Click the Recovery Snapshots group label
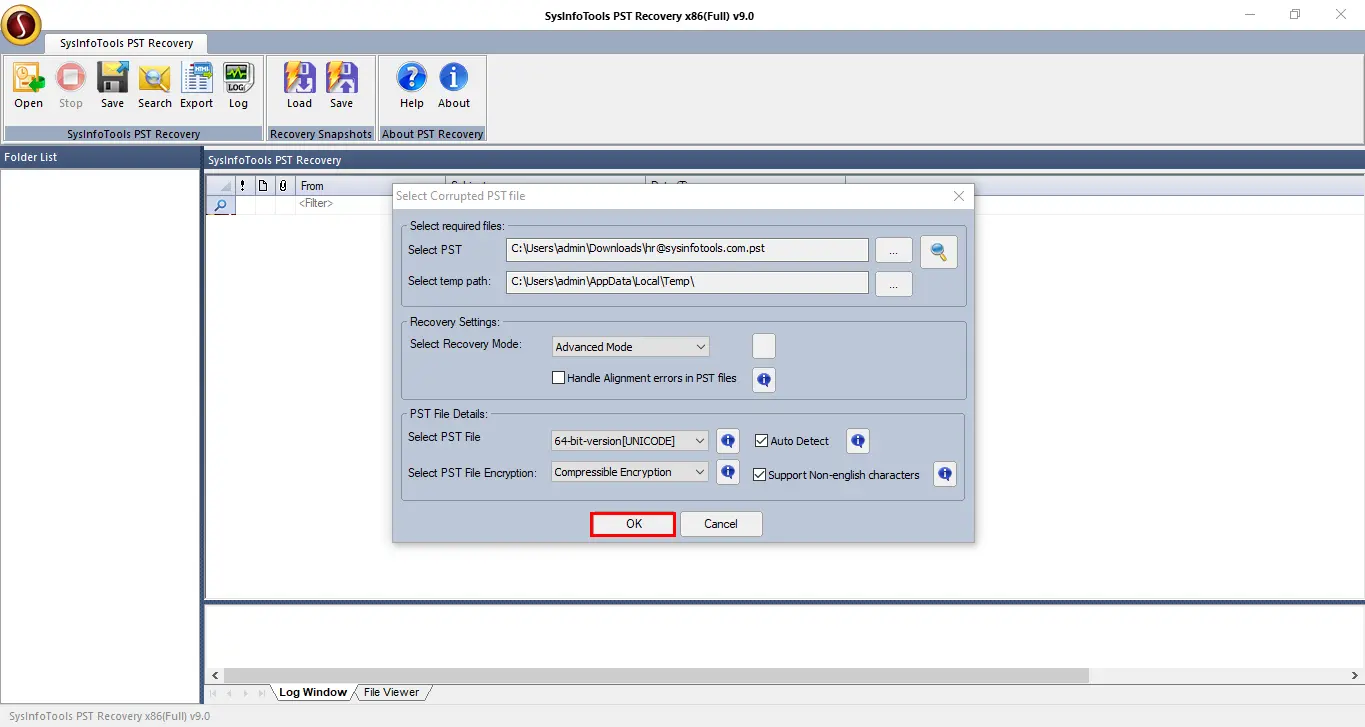Image resolution: width=1365 pixels, height=727 pixels. [321, 134]
